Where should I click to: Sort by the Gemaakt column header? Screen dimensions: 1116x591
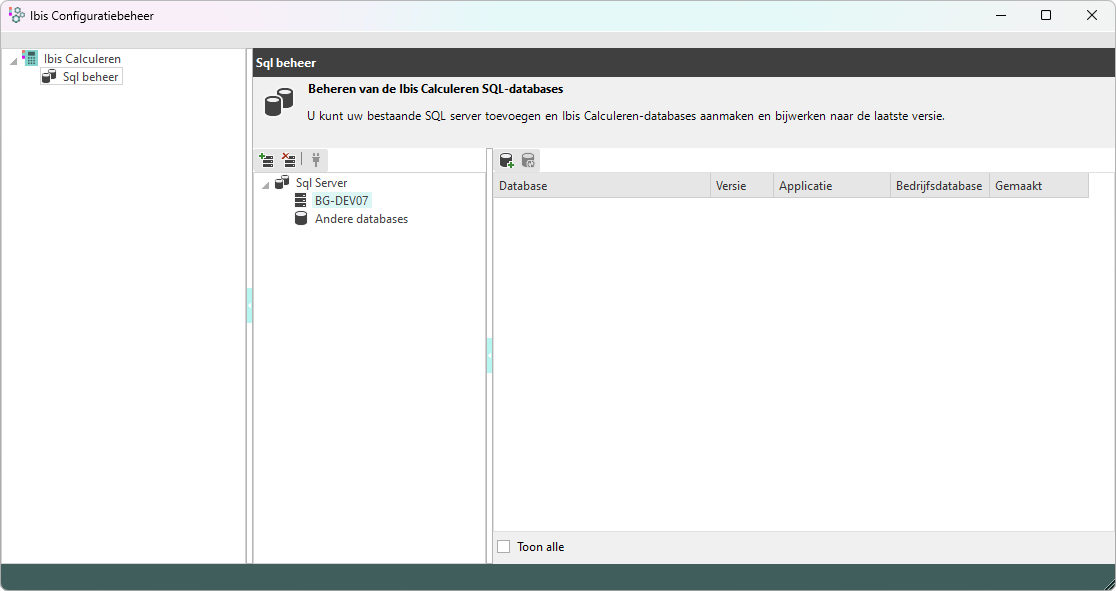tap(1039, 186)
